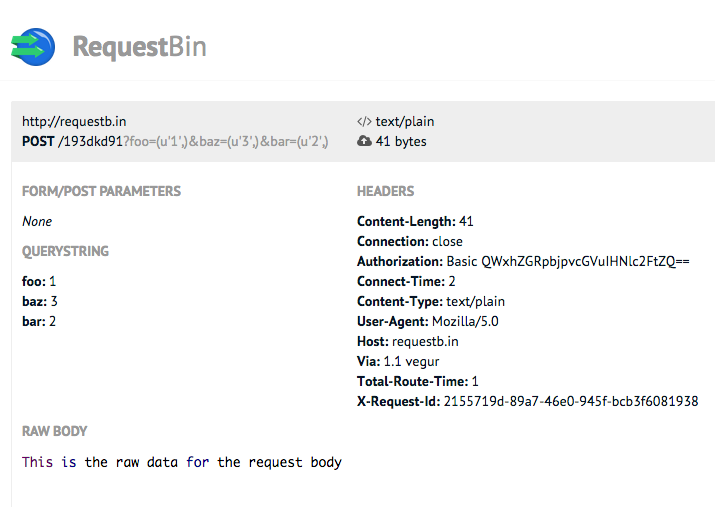
Task: Select the bar: 2 querystring row
Action: pyautogui.click(x=39, y=321)
